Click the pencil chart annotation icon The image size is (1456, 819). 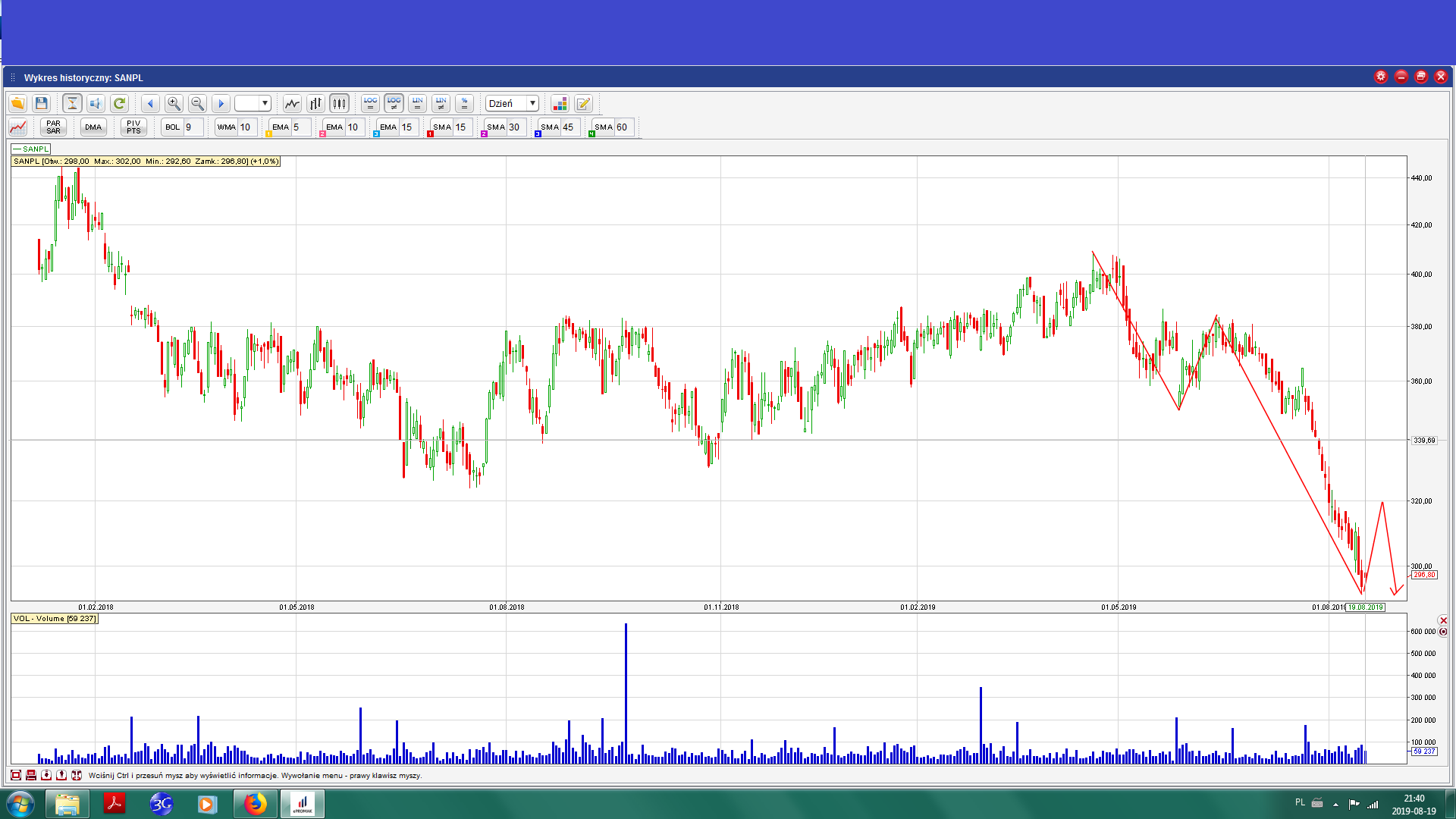click(x=583, y=103)
